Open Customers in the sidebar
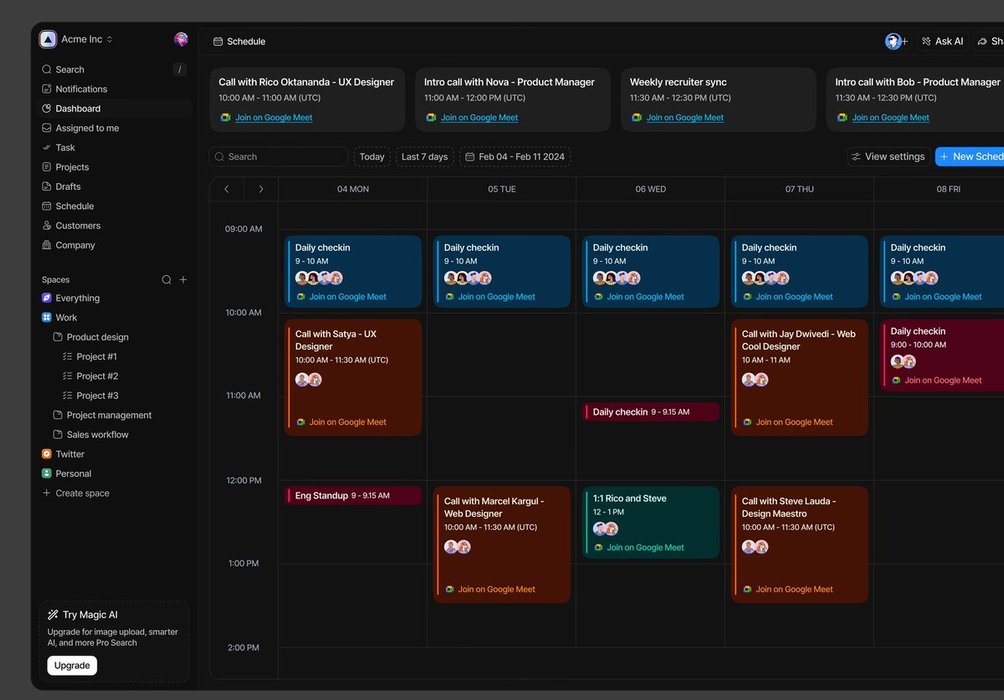Image resolution: width=1004 pixels, height=700 pixels. (114, 225)
